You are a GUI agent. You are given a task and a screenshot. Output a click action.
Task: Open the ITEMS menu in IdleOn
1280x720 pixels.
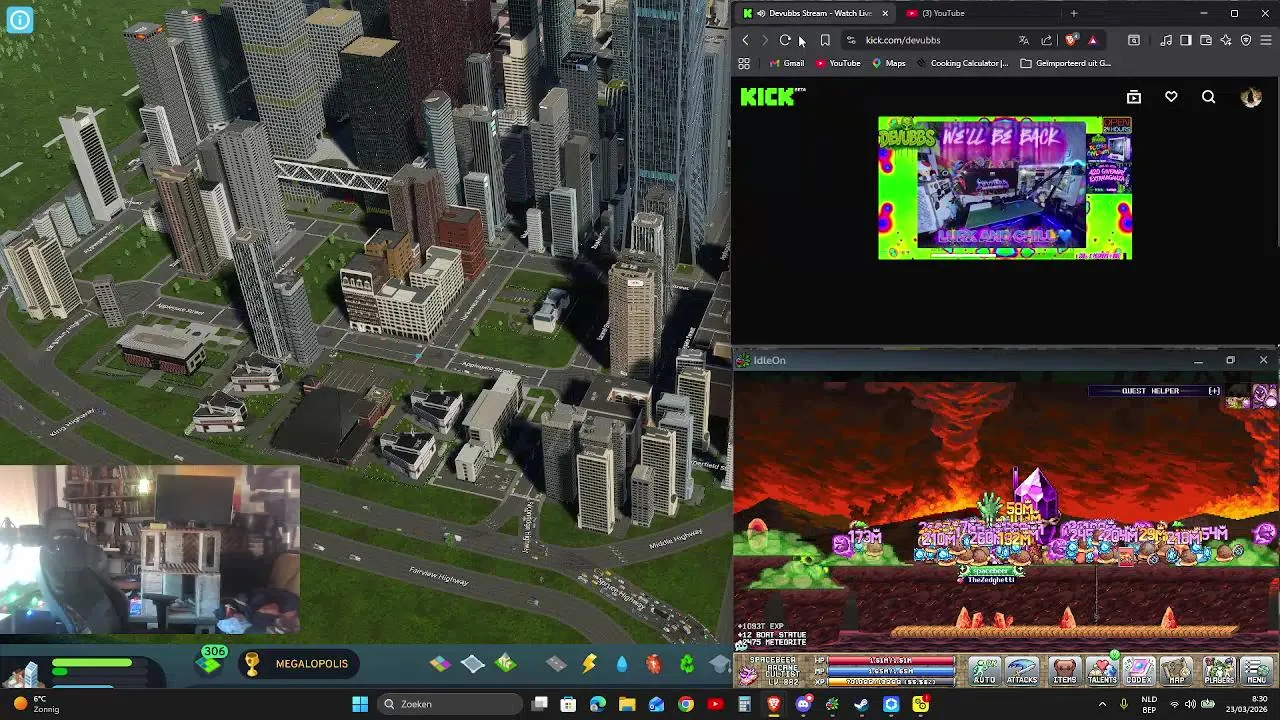[1065, 671]
